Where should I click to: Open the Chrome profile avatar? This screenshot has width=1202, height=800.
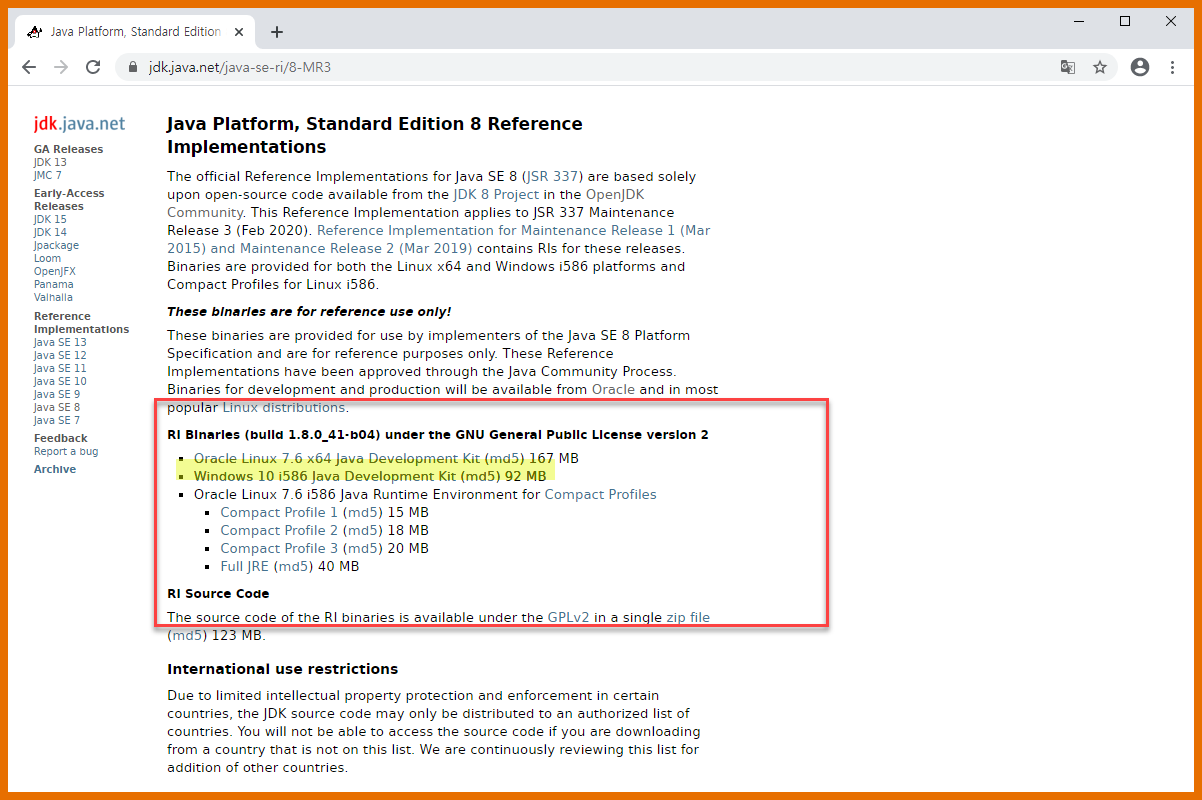(1140, 67)
